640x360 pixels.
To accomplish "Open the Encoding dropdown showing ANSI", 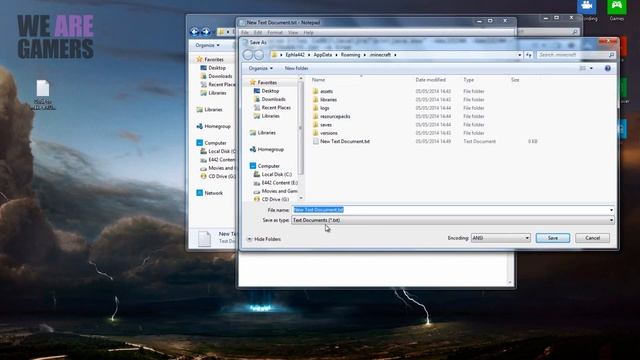I will [501, 238].
